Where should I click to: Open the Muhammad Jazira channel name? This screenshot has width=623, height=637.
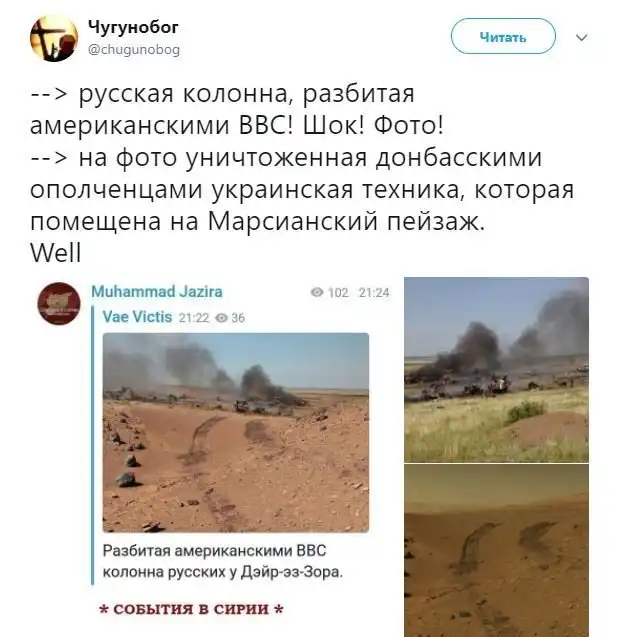pos(157,291)
